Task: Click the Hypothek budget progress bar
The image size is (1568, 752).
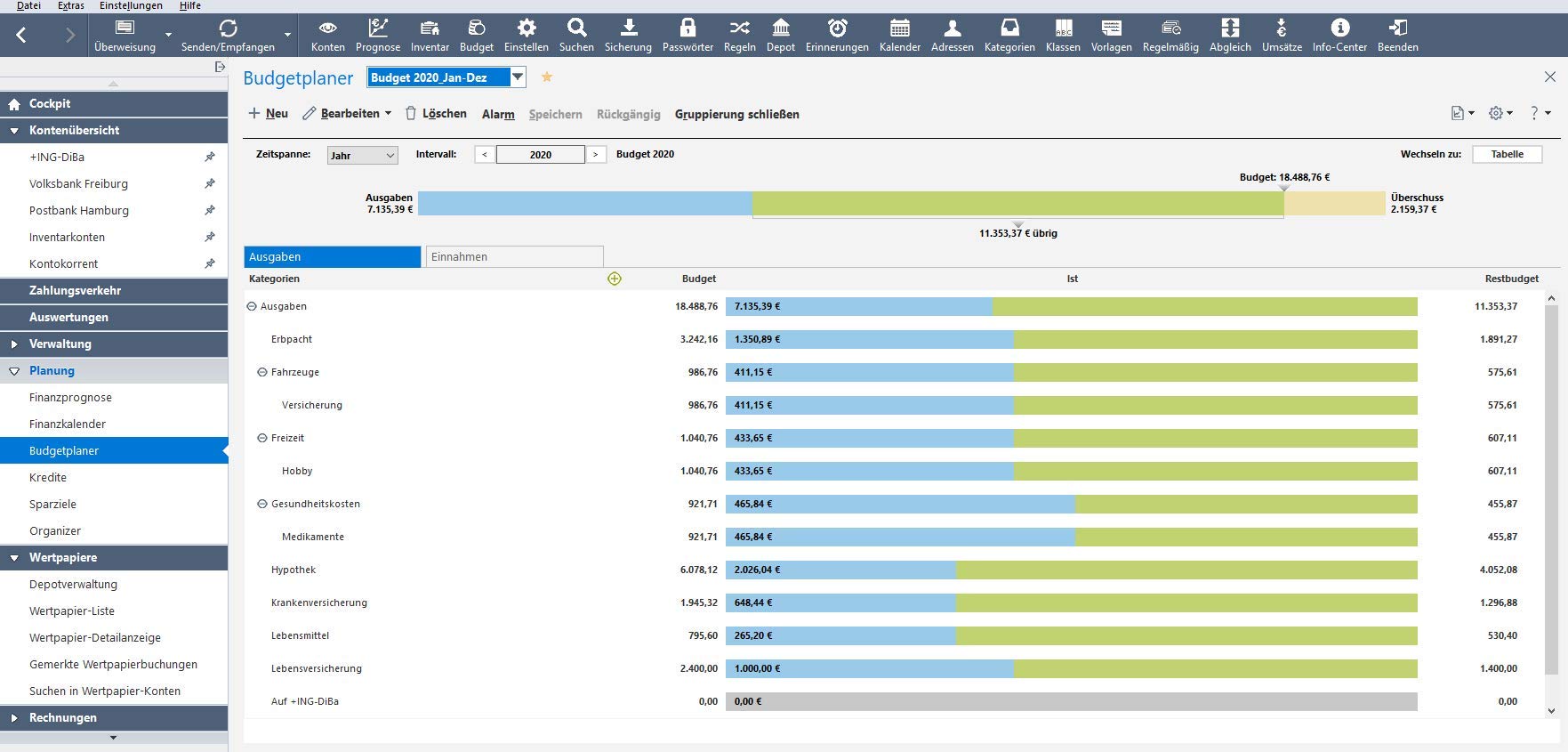Action: [1072, 570]
